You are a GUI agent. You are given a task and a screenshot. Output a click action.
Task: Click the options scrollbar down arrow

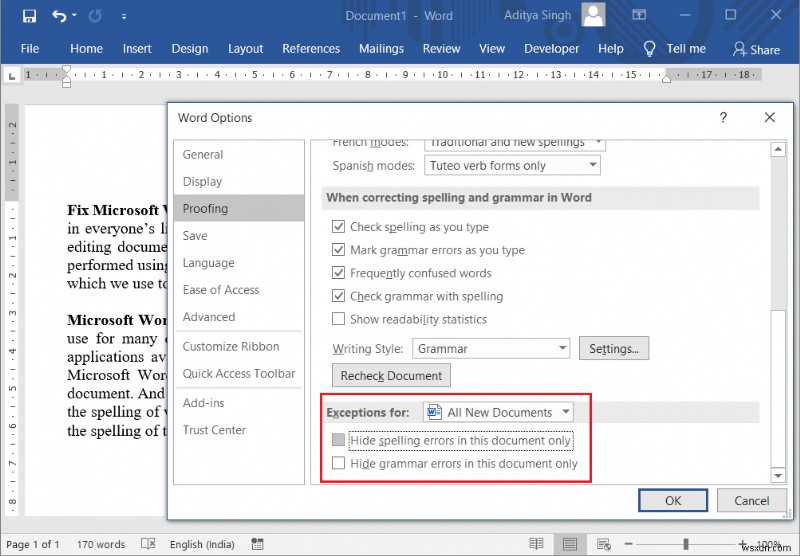click(x=778, y=475)
